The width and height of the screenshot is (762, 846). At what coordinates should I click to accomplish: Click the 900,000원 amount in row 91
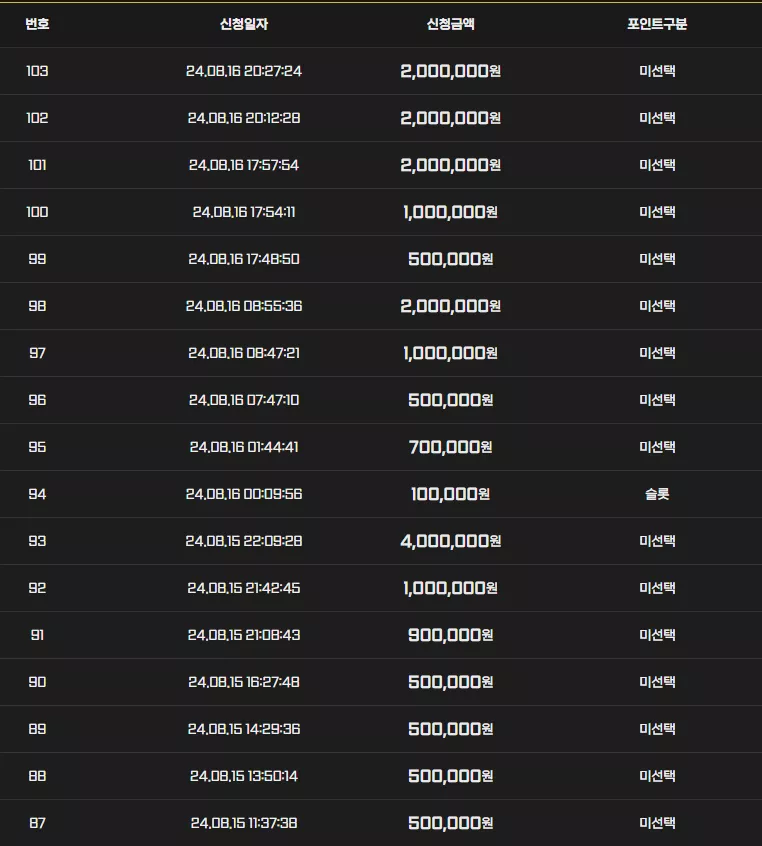coord(451,635)
